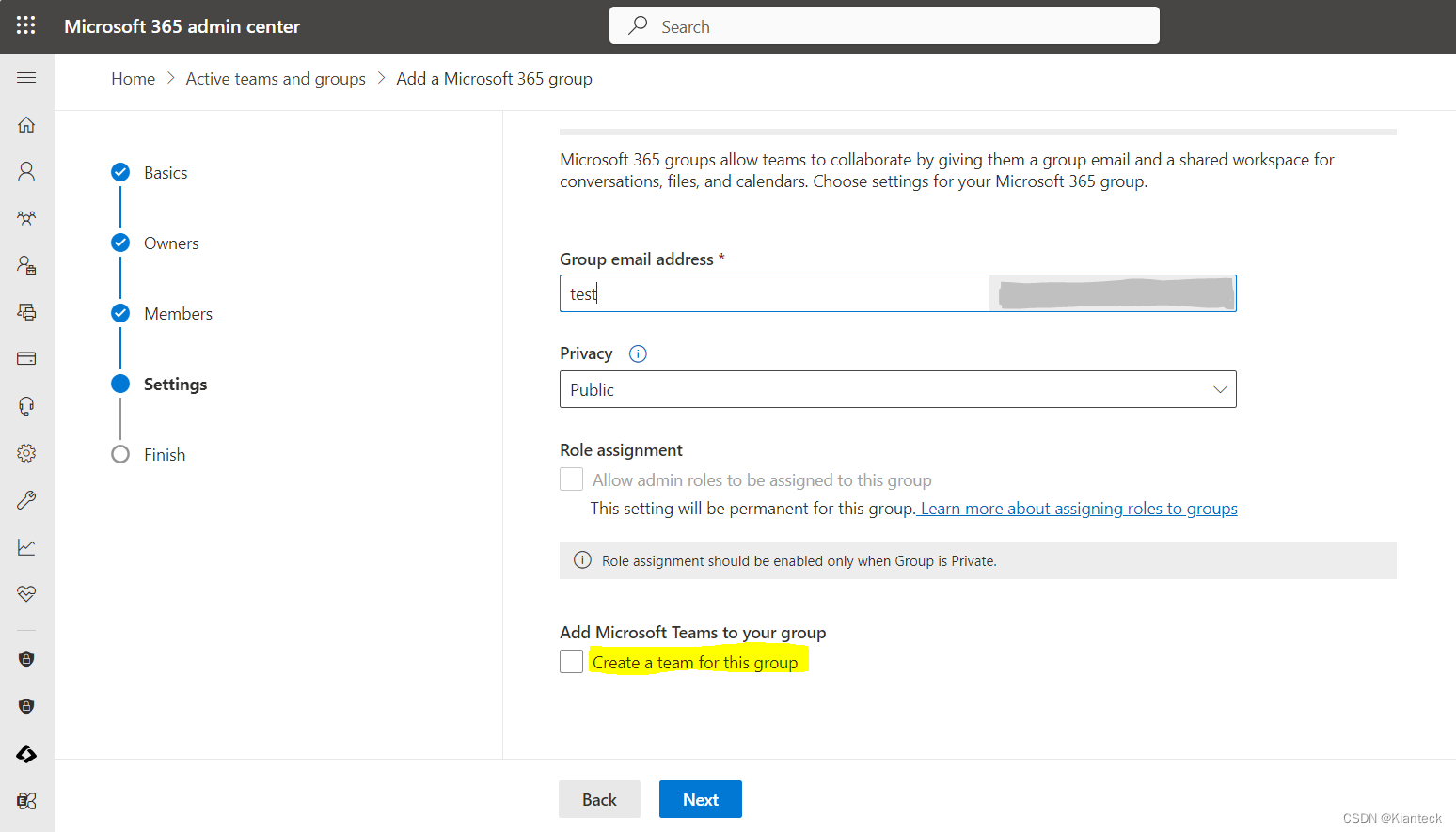Navigate to Home breadcrumb
The height and width of the screenshot is (832, 1456).
click(134, 79)
